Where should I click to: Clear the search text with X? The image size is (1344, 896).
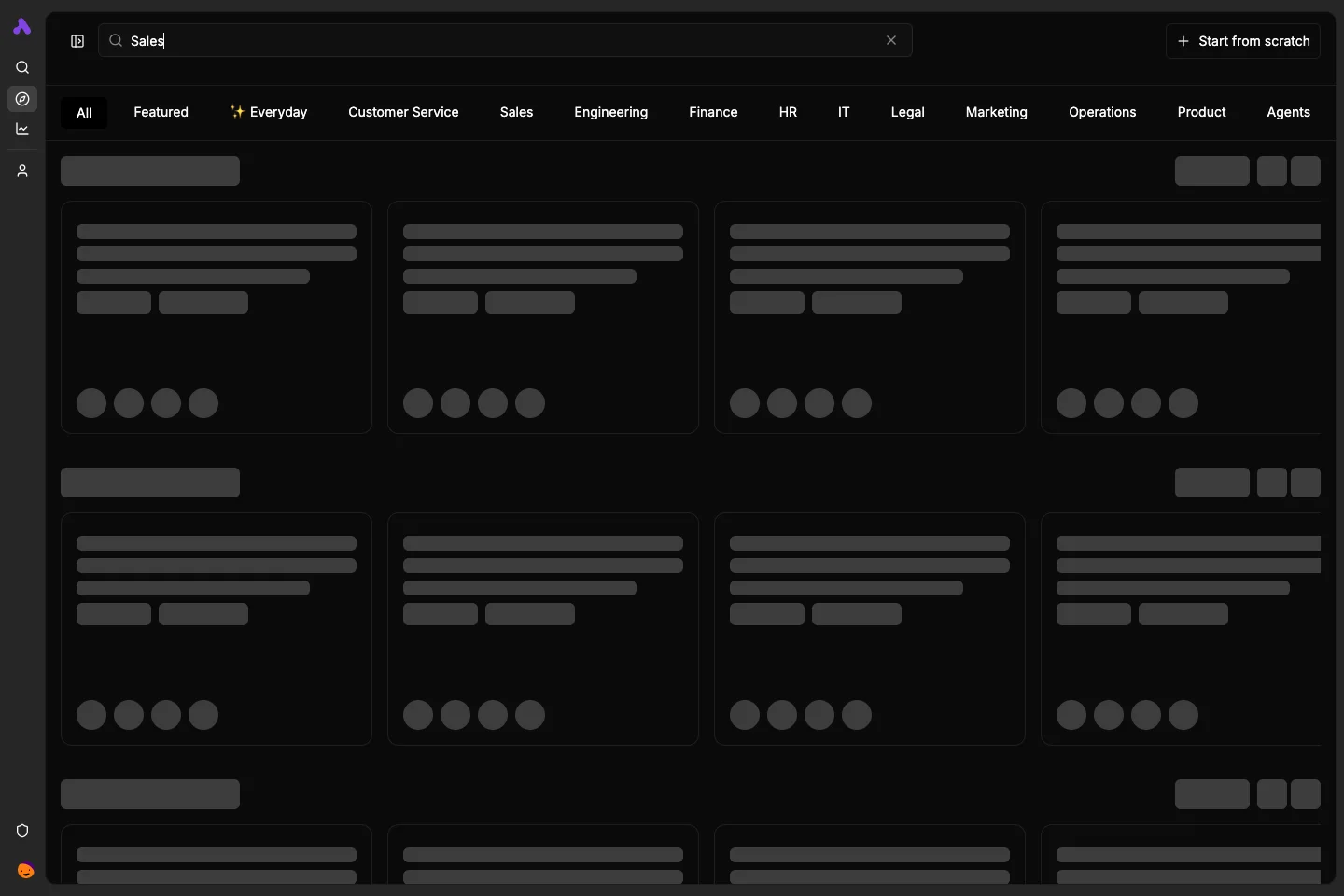tap(891, 40)
